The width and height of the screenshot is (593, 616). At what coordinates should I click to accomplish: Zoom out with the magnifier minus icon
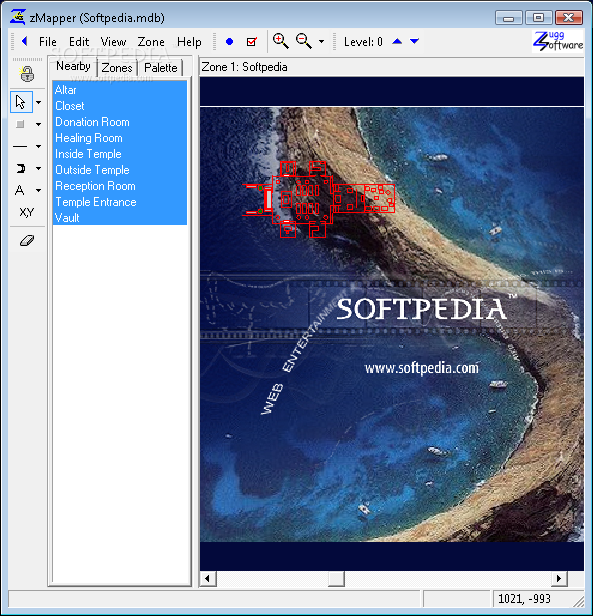304,41
